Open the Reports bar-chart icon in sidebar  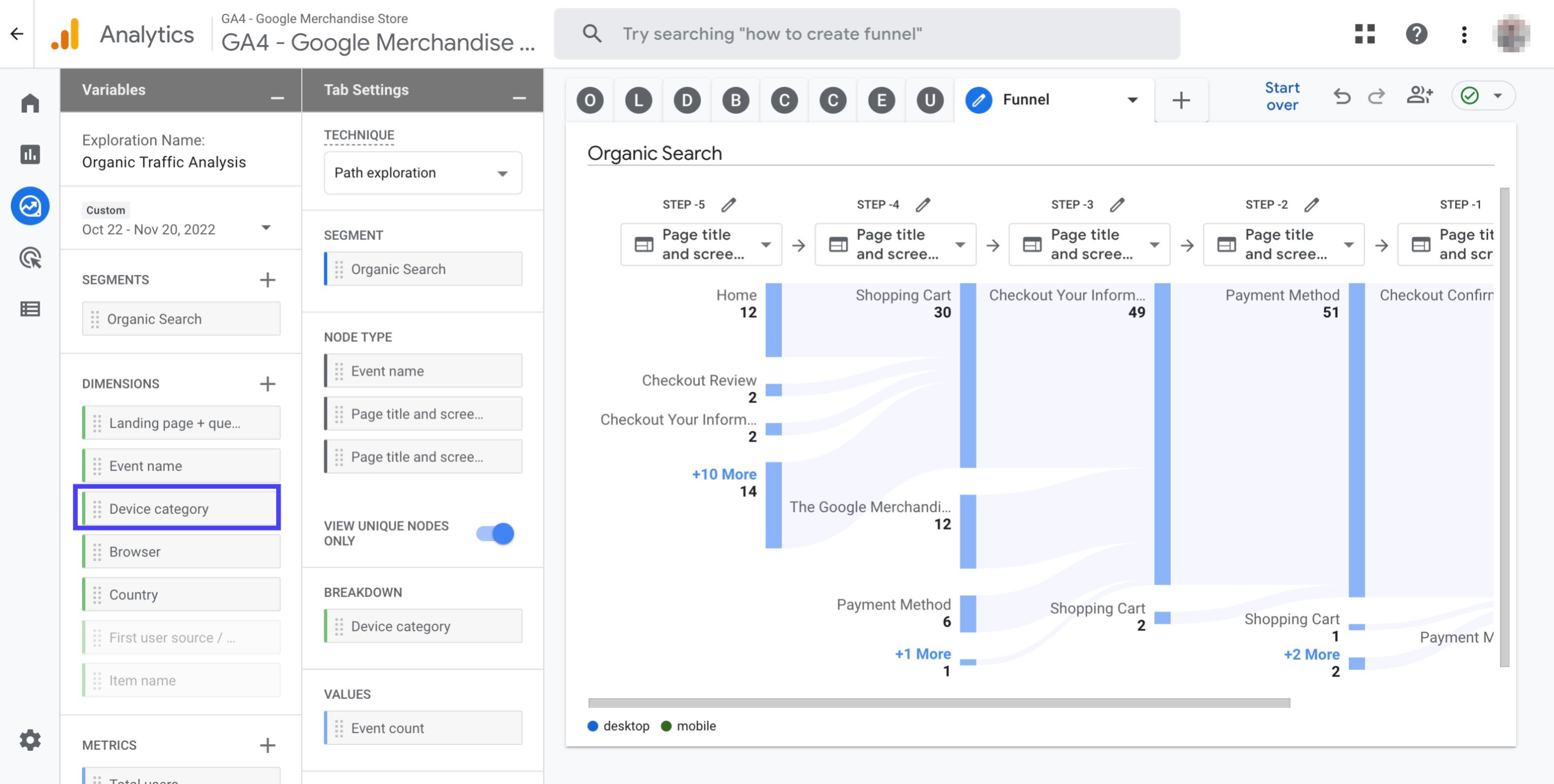click(30, 154)
